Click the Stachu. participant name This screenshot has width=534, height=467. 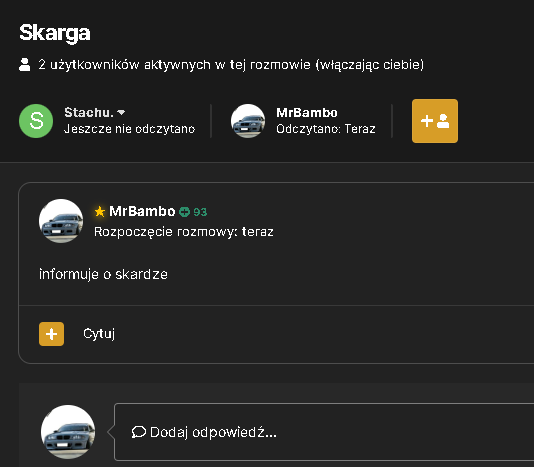coord(89,112)
